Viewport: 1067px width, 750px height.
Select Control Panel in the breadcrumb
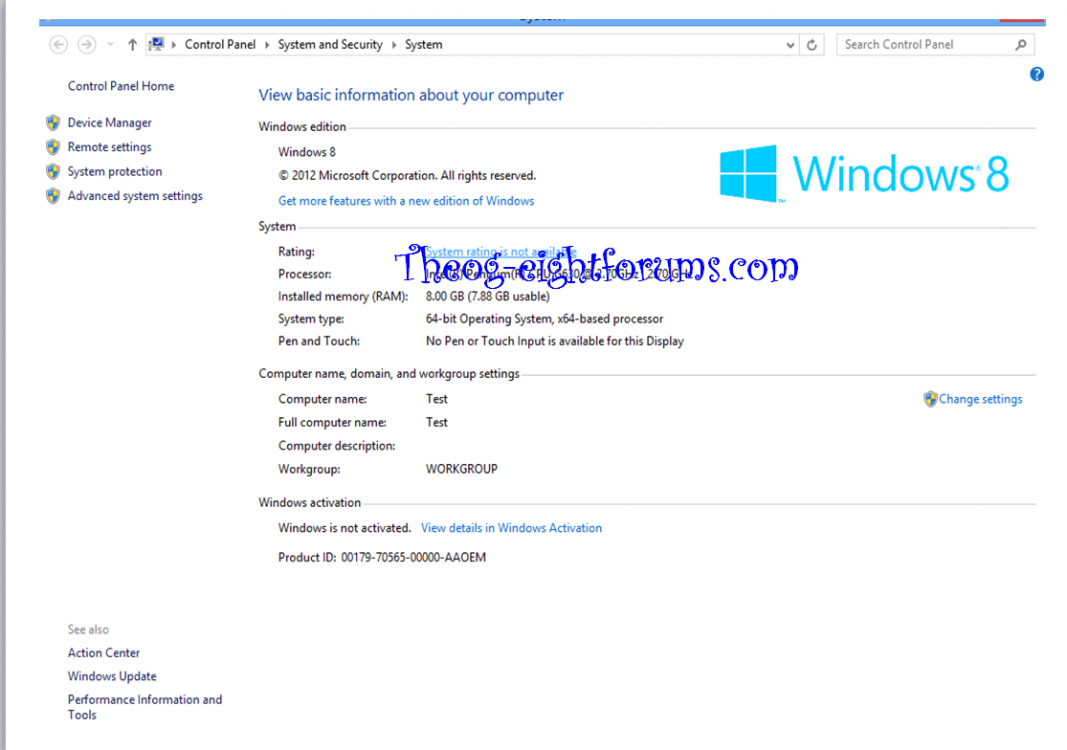220,45
